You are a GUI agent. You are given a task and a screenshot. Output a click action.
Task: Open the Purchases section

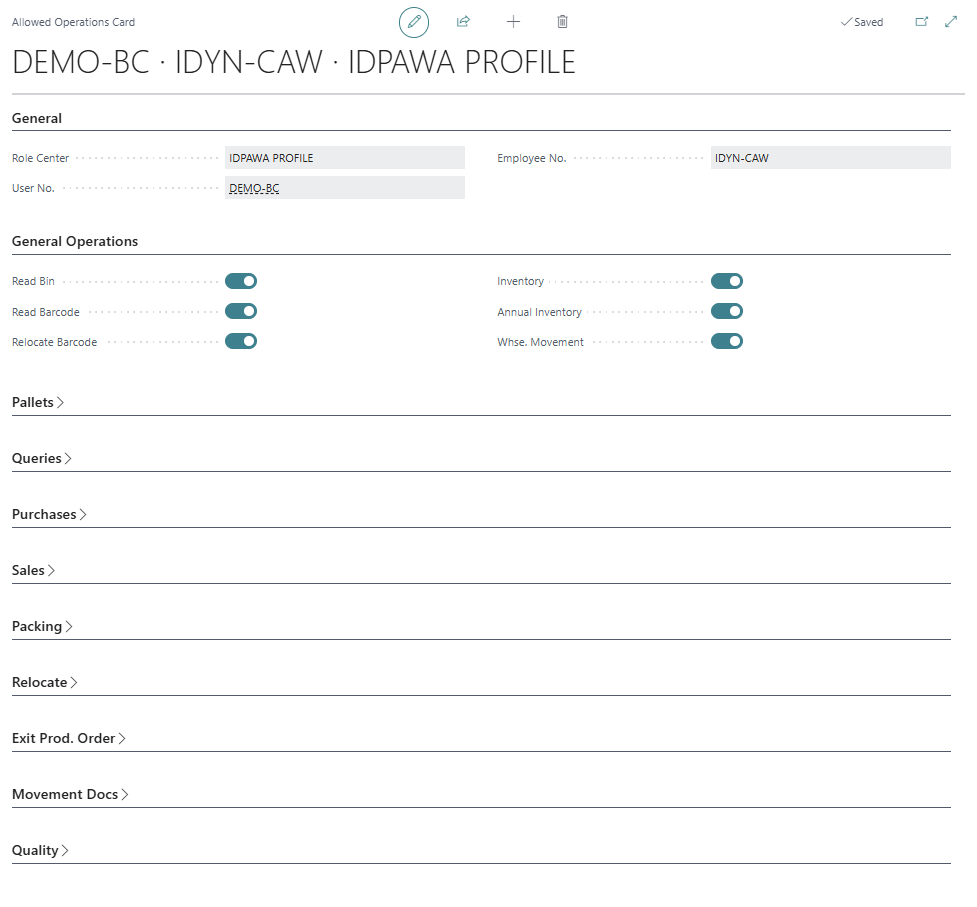(49, 514)
